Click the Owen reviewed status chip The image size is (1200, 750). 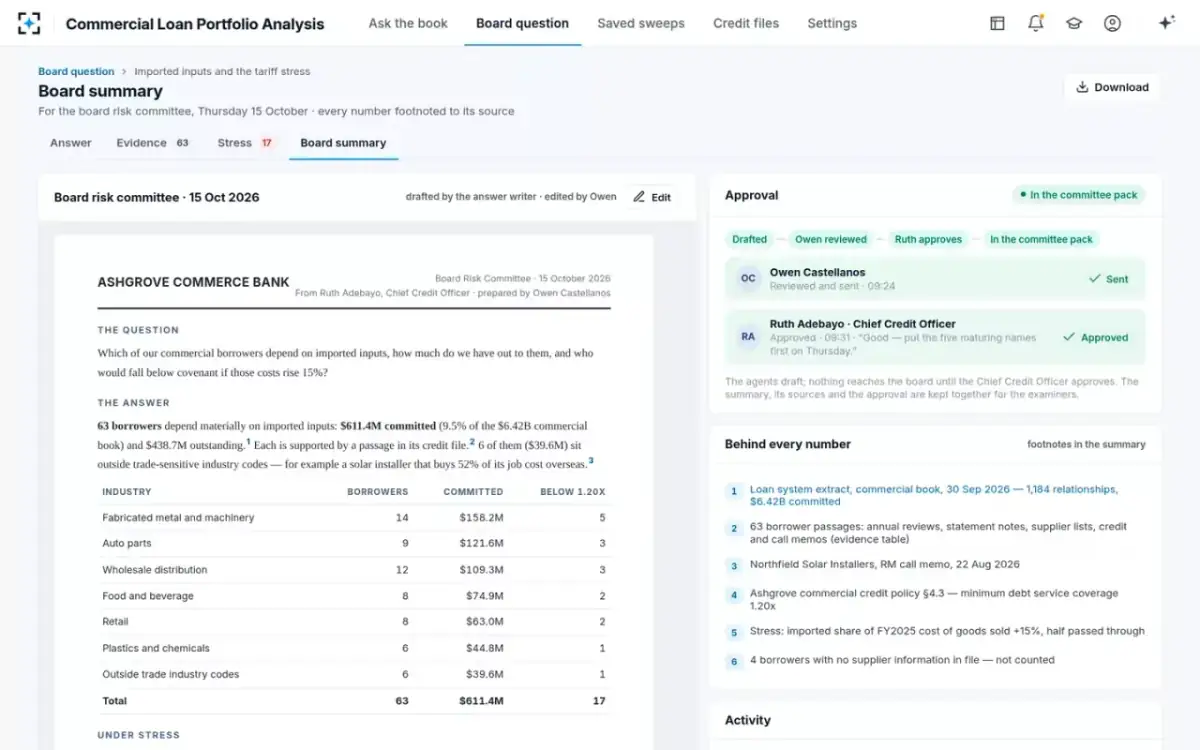pos(831,239)
